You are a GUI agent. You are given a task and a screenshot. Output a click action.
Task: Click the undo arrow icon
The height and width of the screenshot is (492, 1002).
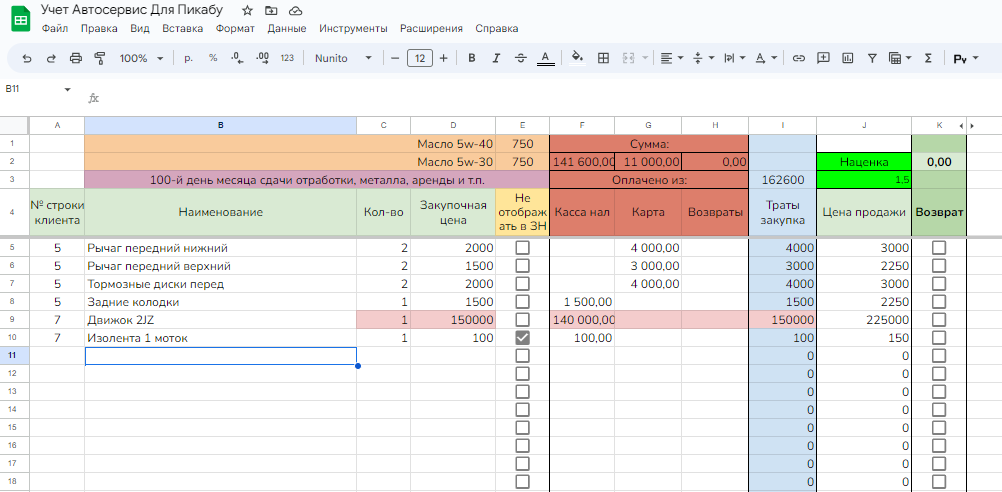point(26,58)
